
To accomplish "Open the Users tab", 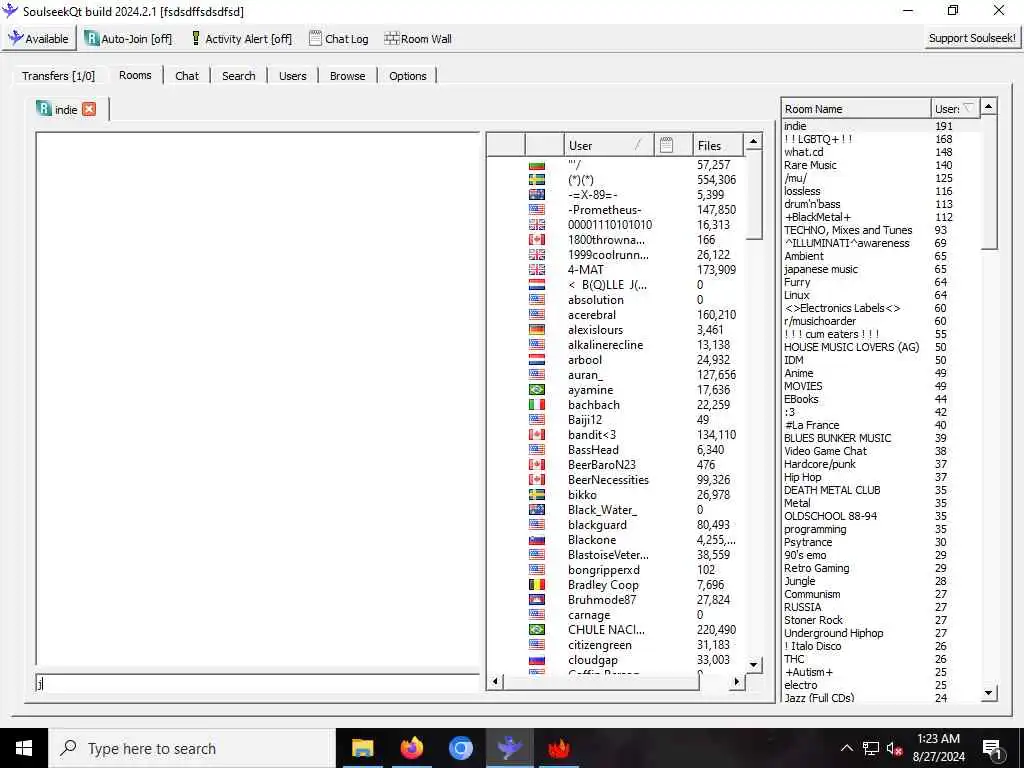I will tap(293, 76).
